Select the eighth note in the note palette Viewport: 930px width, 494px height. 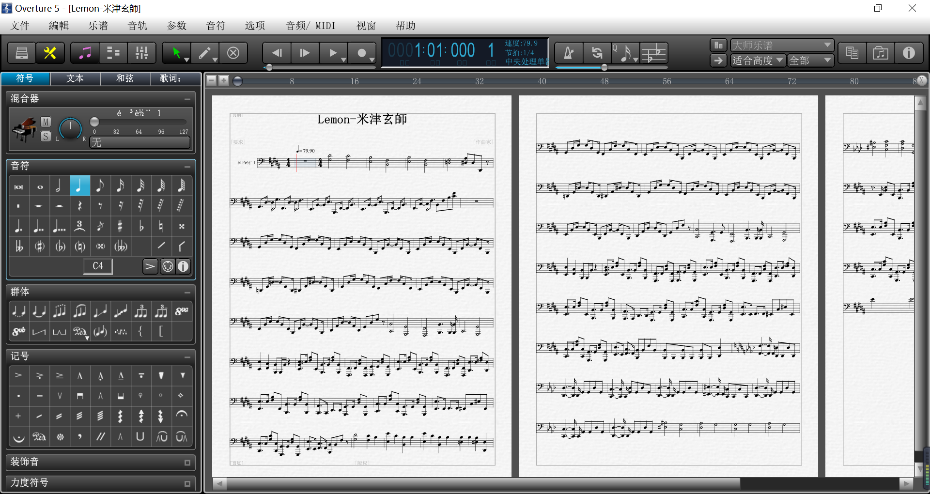pyautogui.click(x=100, y=186)
